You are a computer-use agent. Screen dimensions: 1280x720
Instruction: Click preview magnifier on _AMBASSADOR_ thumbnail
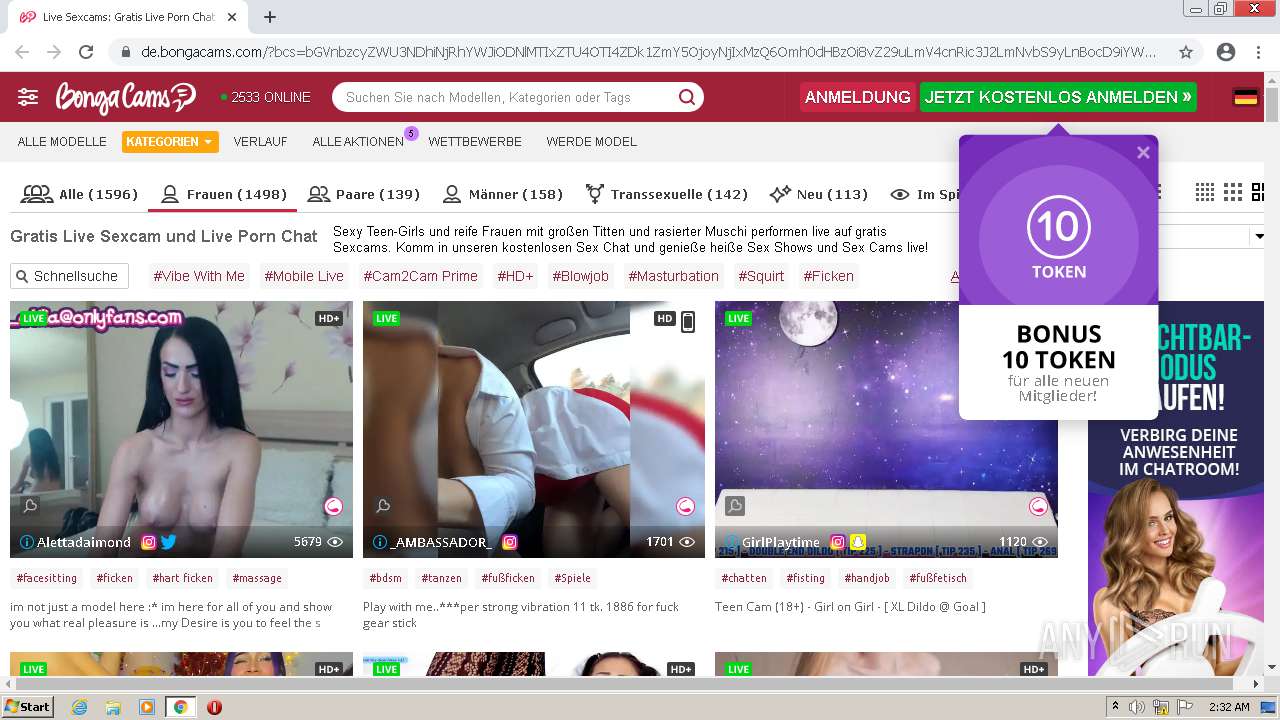coord(382,506)
